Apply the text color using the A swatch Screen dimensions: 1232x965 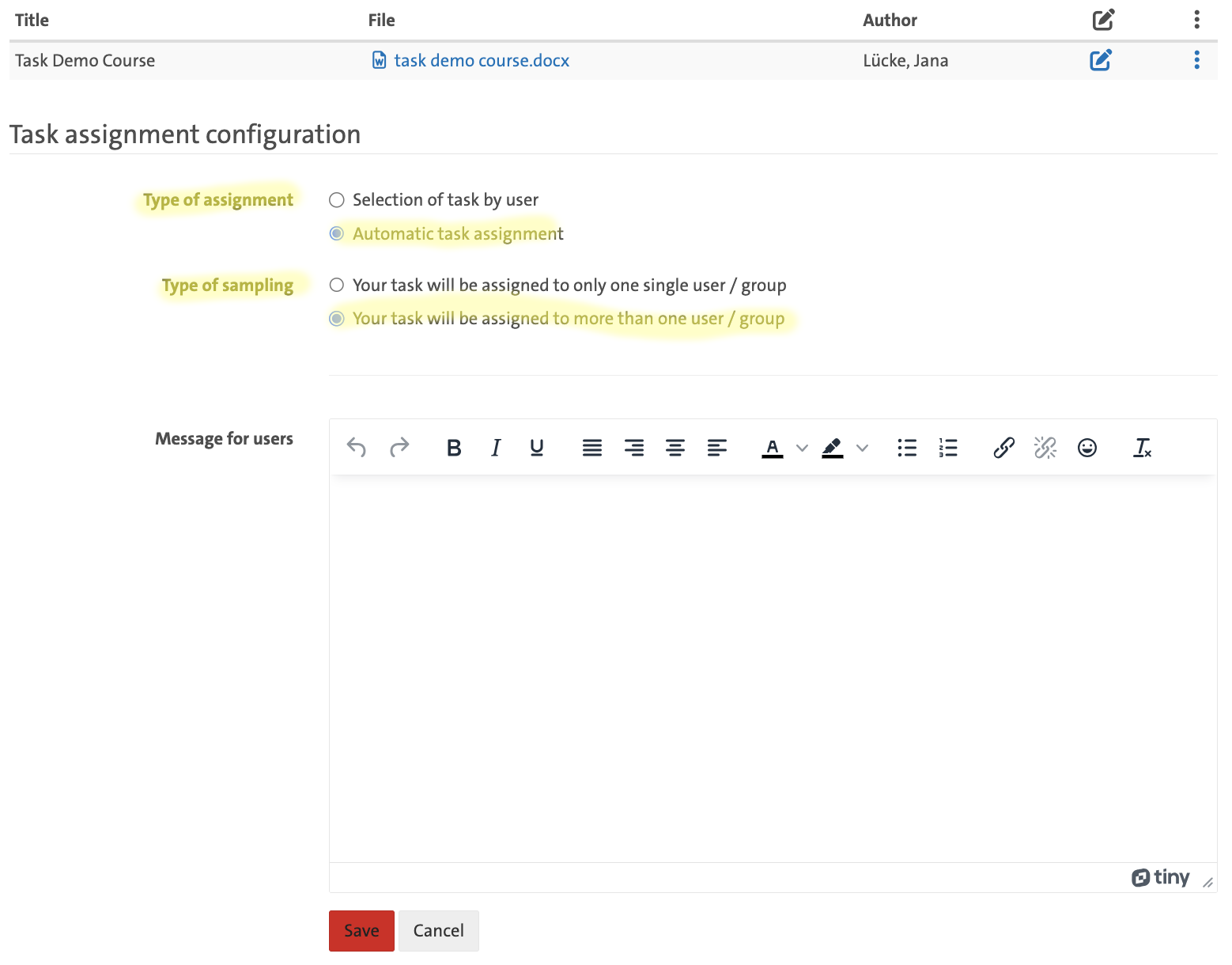point(773,448)
